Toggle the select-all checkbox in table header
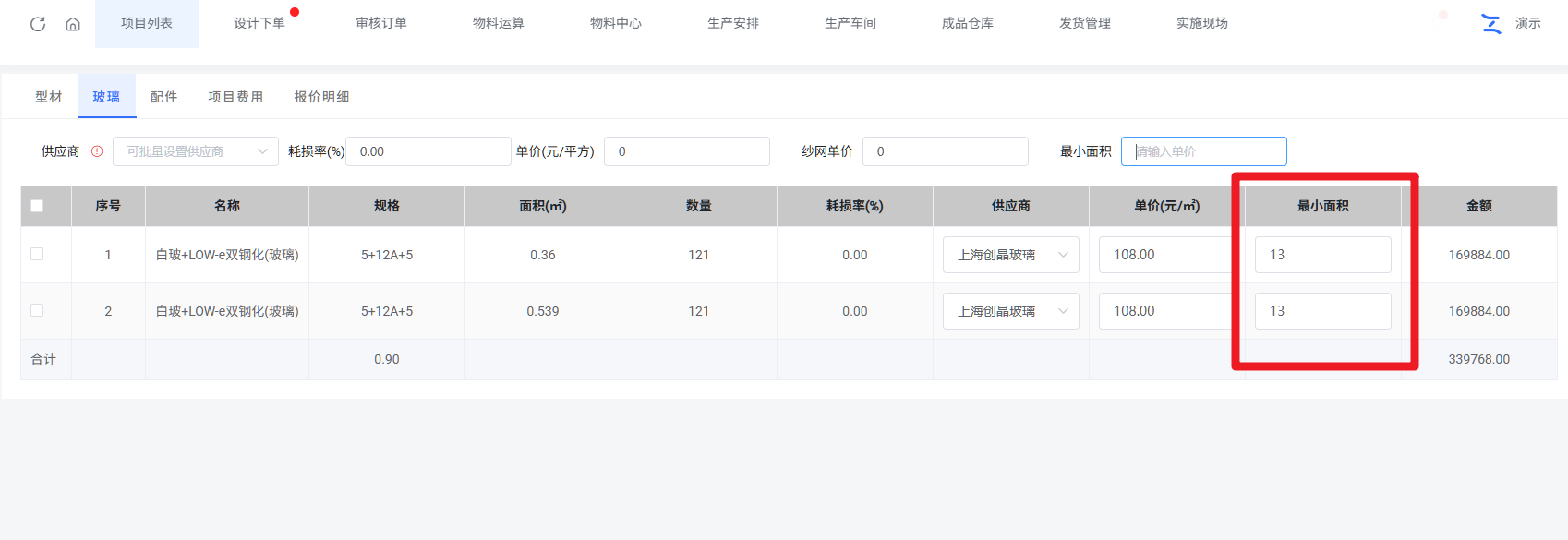This screenshot has width=1568, height=540. (37, 206)
